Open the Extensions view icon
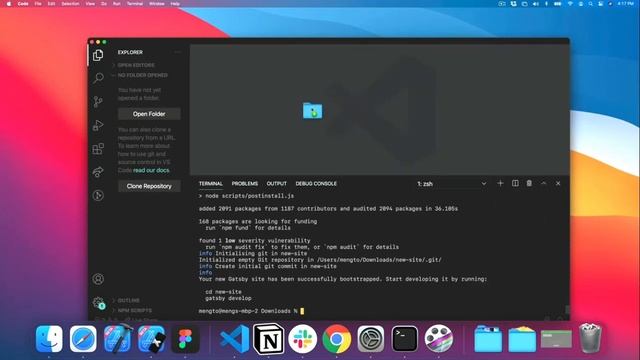Screen dimensions: 640x360 point(98,149)
